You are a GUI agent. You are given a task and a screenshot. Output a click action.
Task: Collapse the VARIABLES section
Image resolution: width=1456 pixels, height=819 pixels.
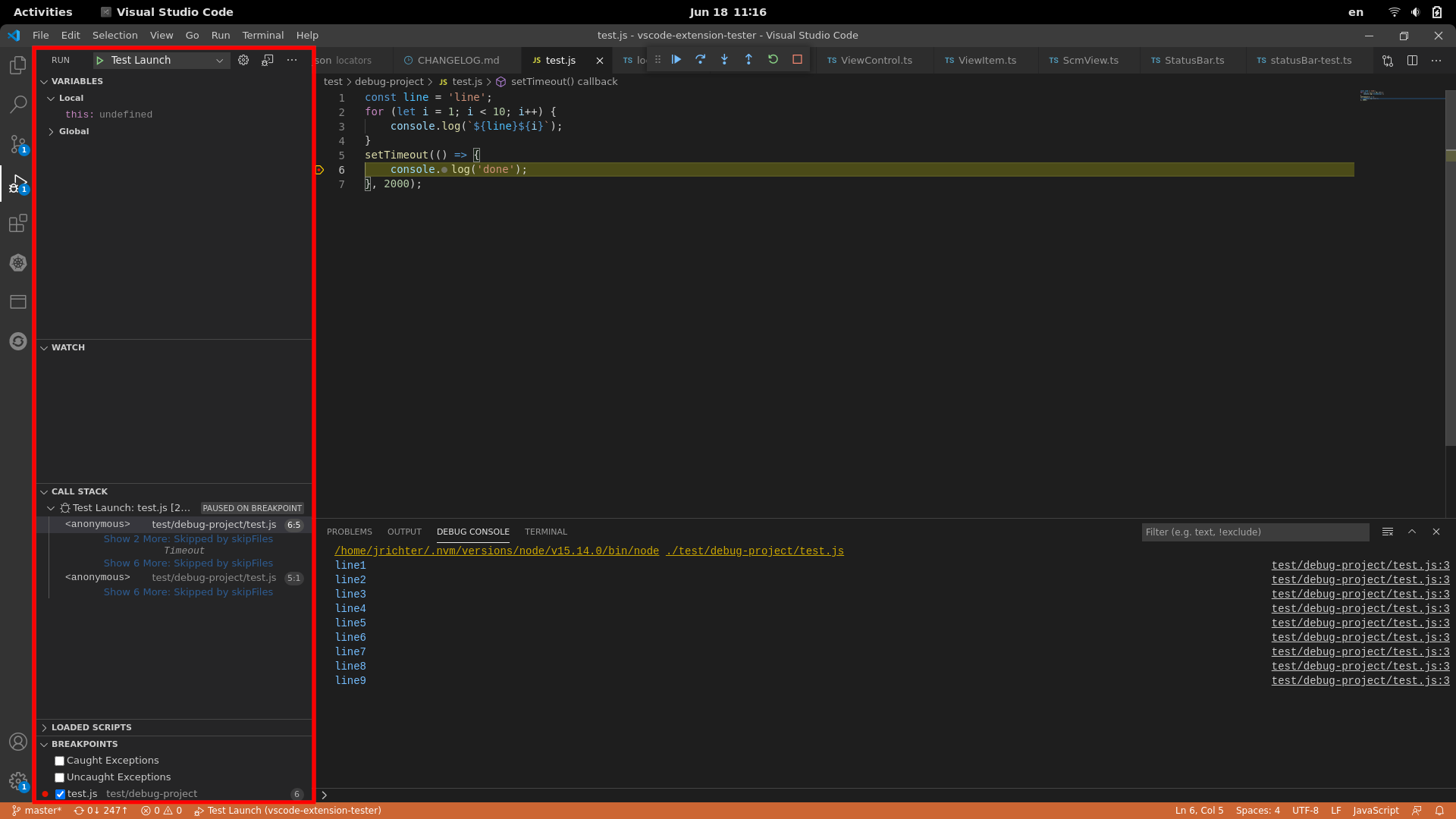[174, 81]
